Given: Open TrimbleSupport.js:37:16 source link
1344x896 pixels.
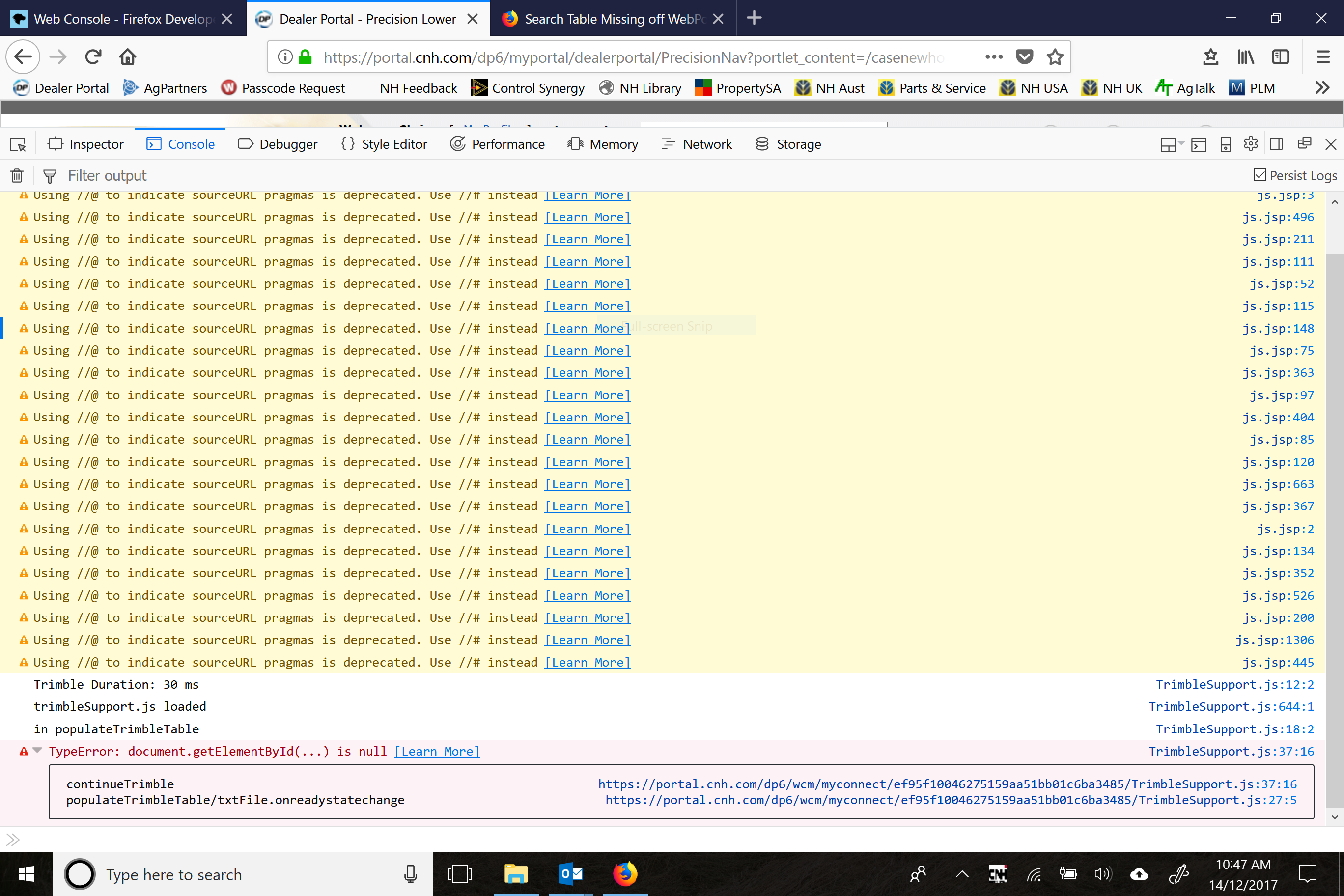Looking at the screenshot, I should (x=1231, y=751).
